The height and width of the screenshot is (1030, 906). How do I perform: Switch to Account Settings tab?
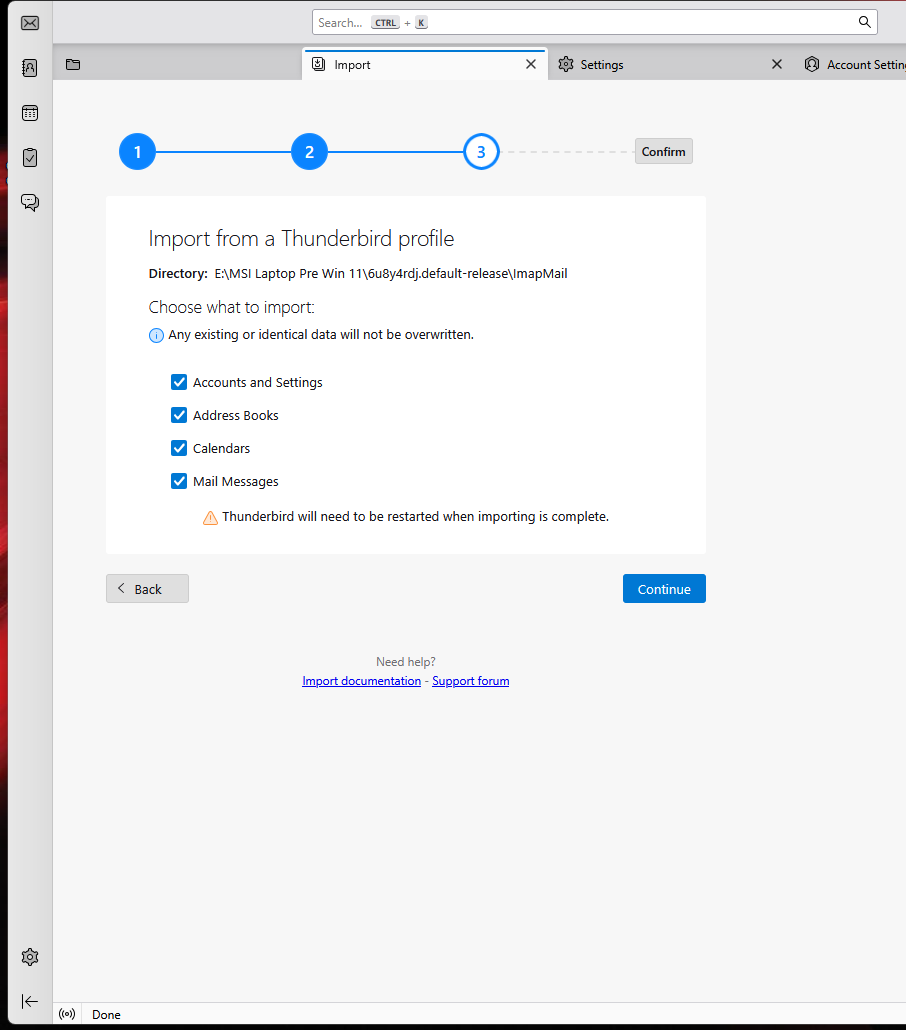(x=851, y=64)
